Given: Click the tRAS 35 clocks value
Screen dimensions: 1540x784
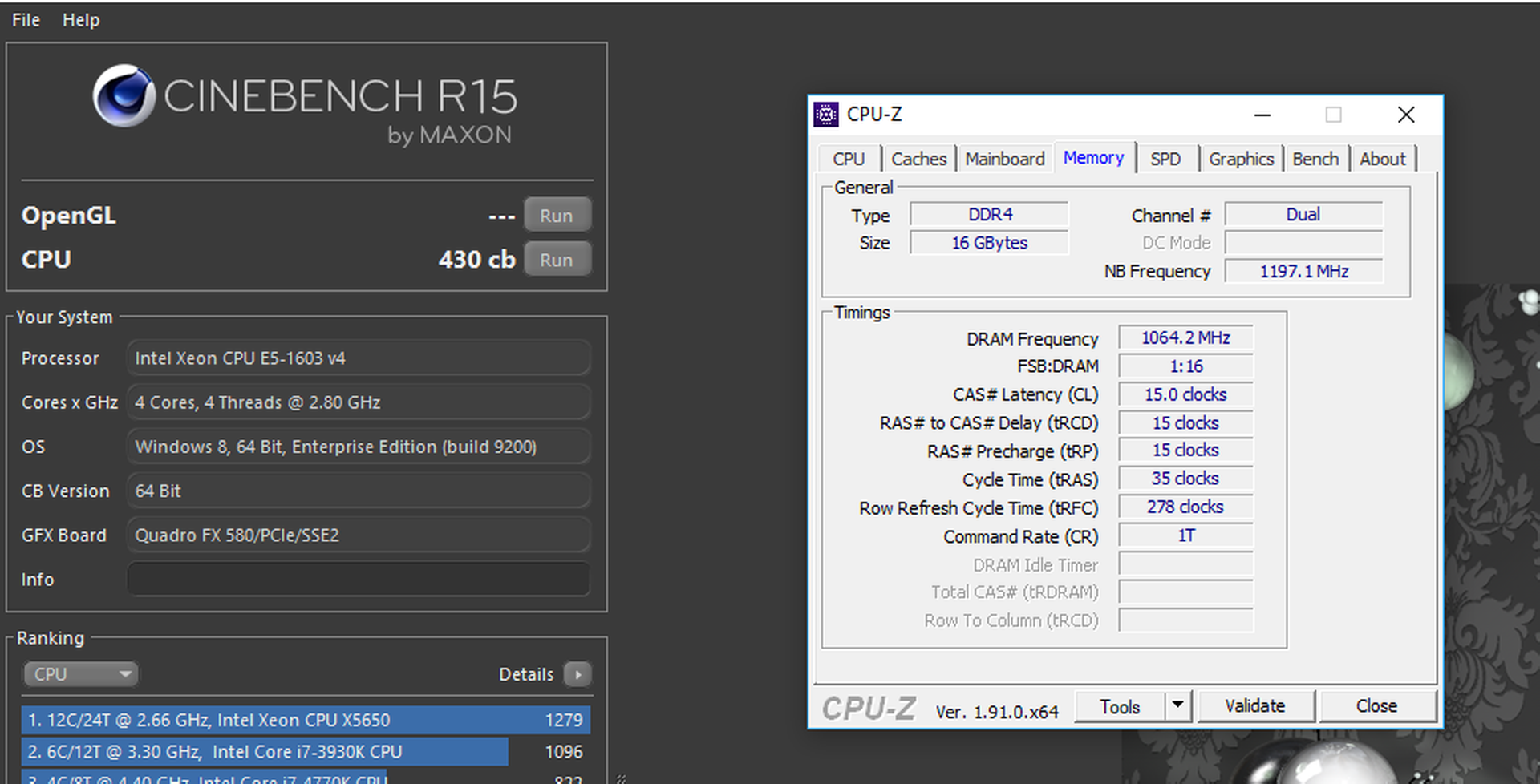Looking at the screenshot, I should (x=1185, y=479).
